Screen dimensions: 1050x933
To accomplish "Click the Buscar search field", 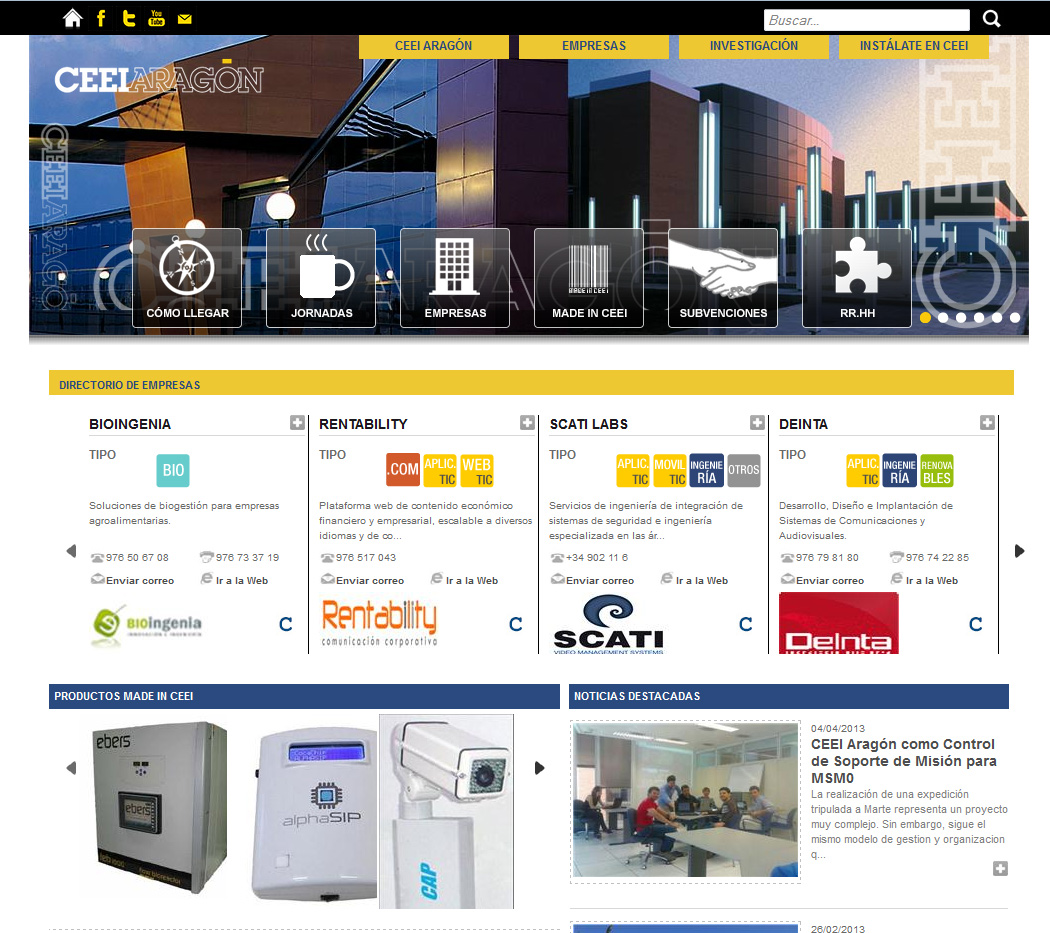I will (x=867, y=20).
